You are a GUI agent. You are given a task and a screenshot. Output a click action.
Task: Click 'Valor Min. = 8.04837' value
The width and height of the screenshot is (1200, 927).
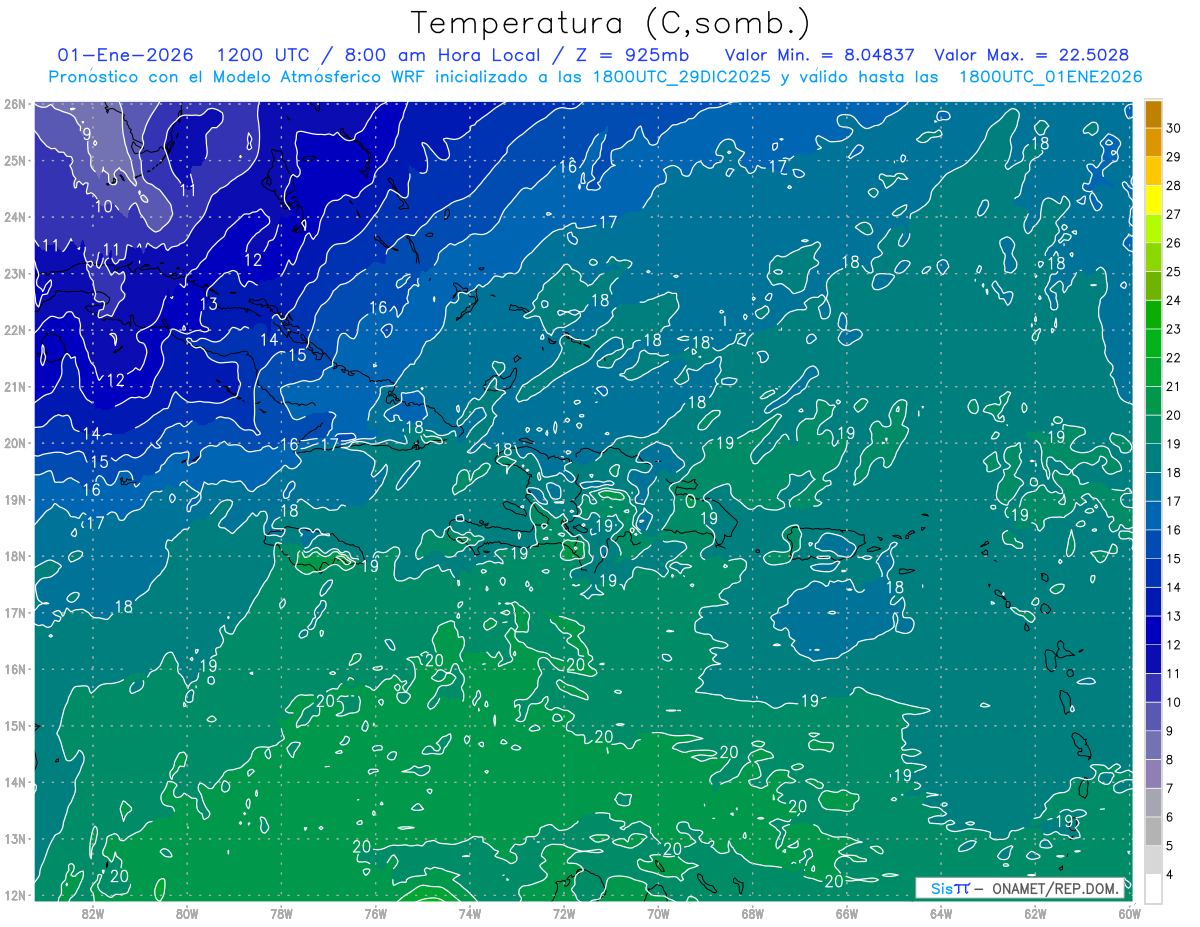[x=820, y=55]
